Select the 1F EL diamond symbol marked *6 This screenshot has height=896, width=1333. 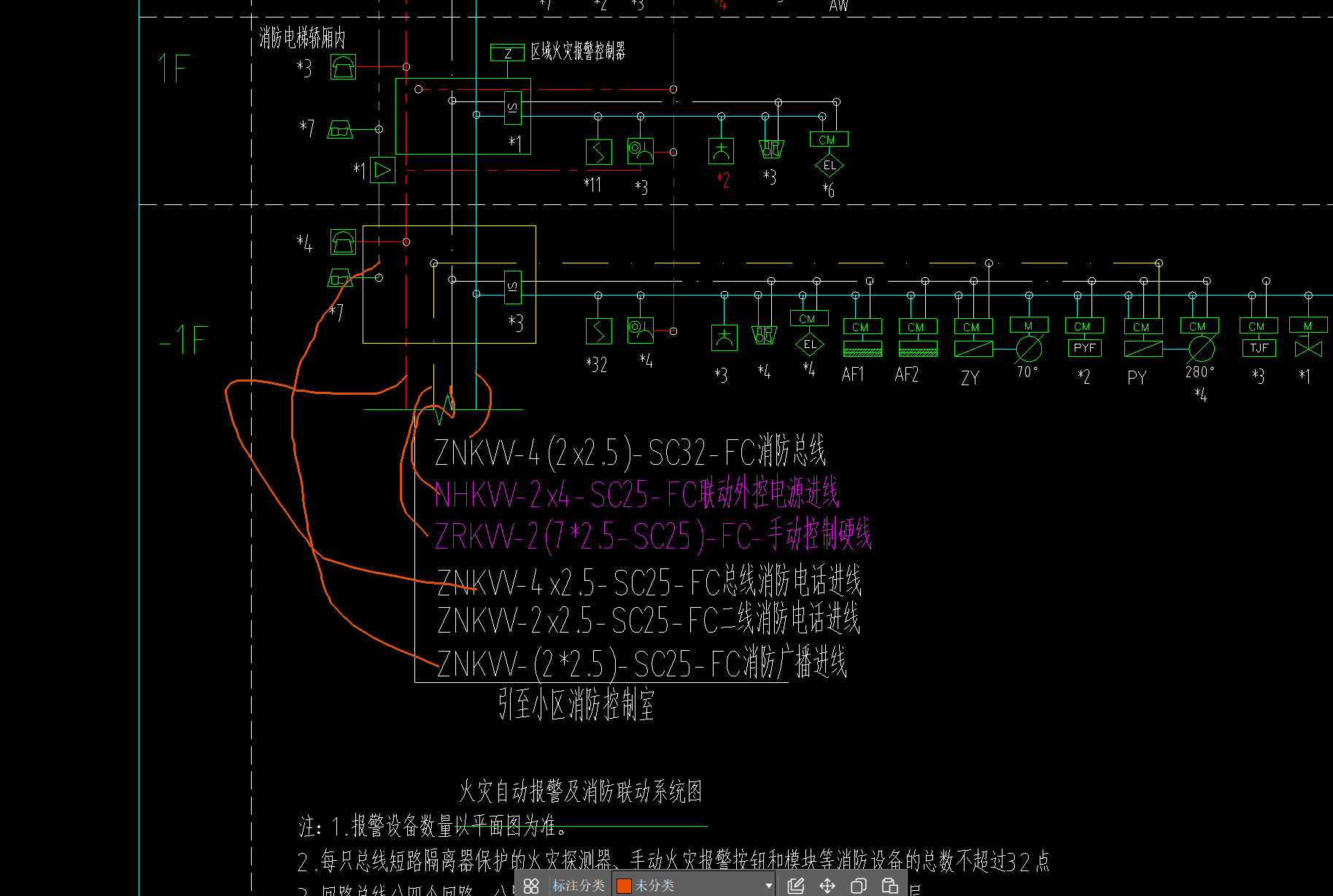tap(830, 166)
